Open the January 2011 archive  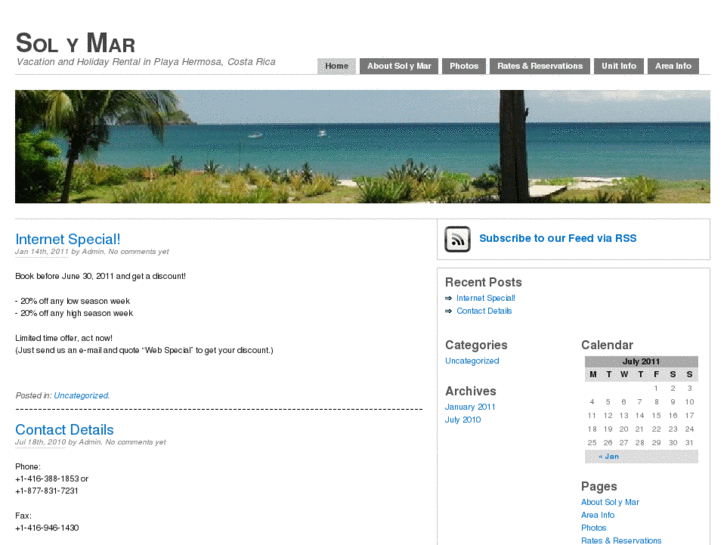(x=470, y=407)
